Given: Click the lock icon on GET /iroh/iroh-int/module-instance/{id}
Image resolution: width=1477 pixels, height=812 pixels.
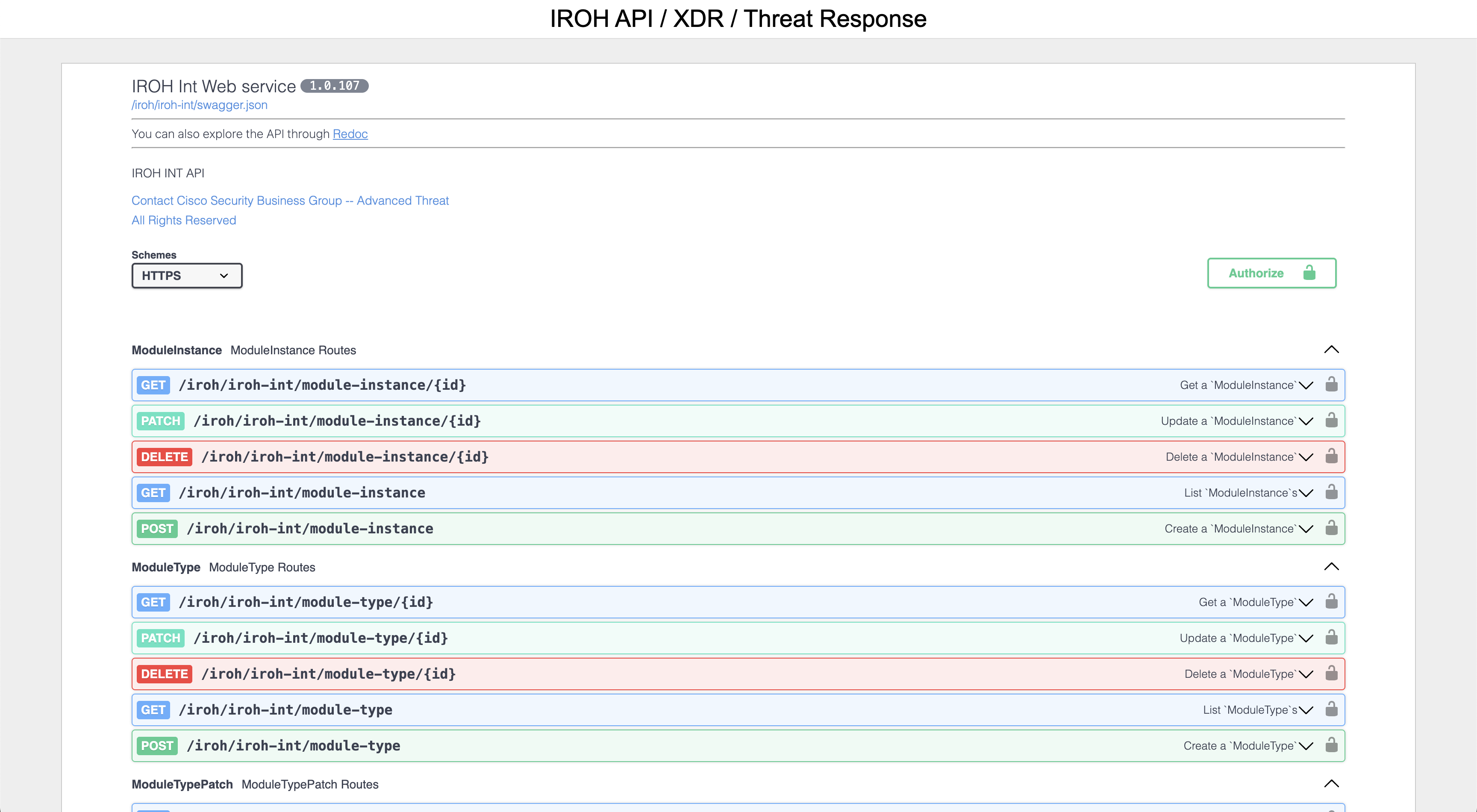Looking at the screenshot, I should click(x=1332, y=385).
